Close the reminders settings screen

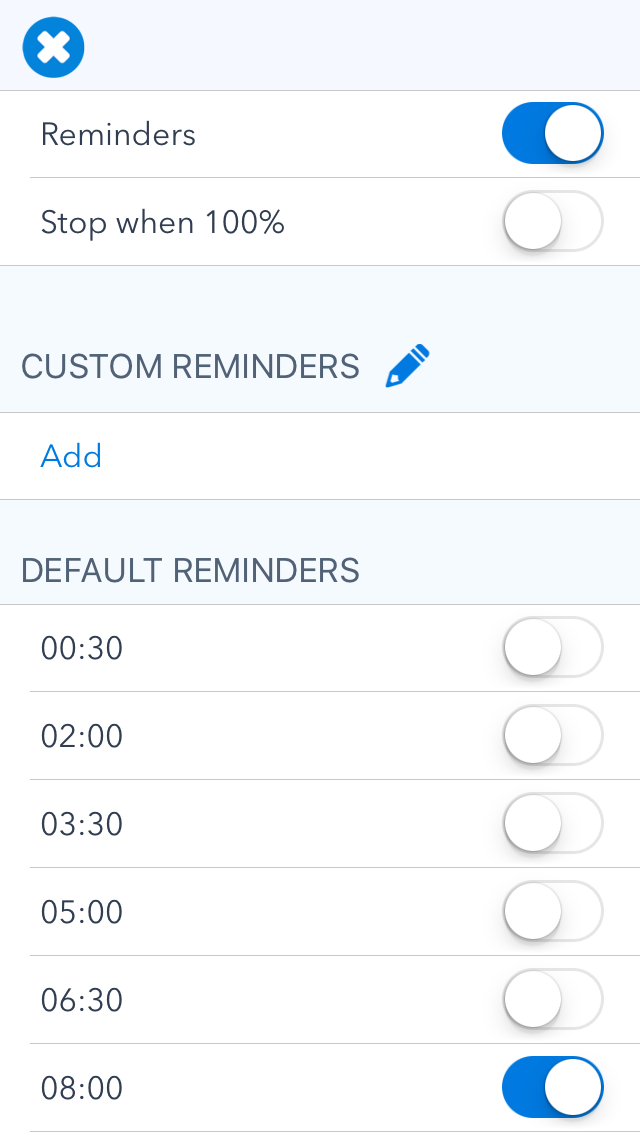coord(53,47)
